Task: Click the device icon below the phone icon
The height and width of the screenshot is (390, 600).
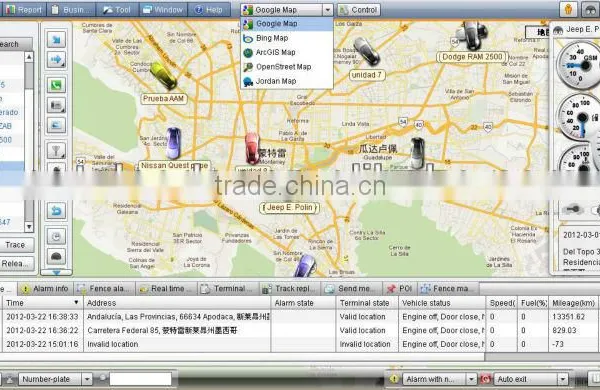Action: click(56, 105)
